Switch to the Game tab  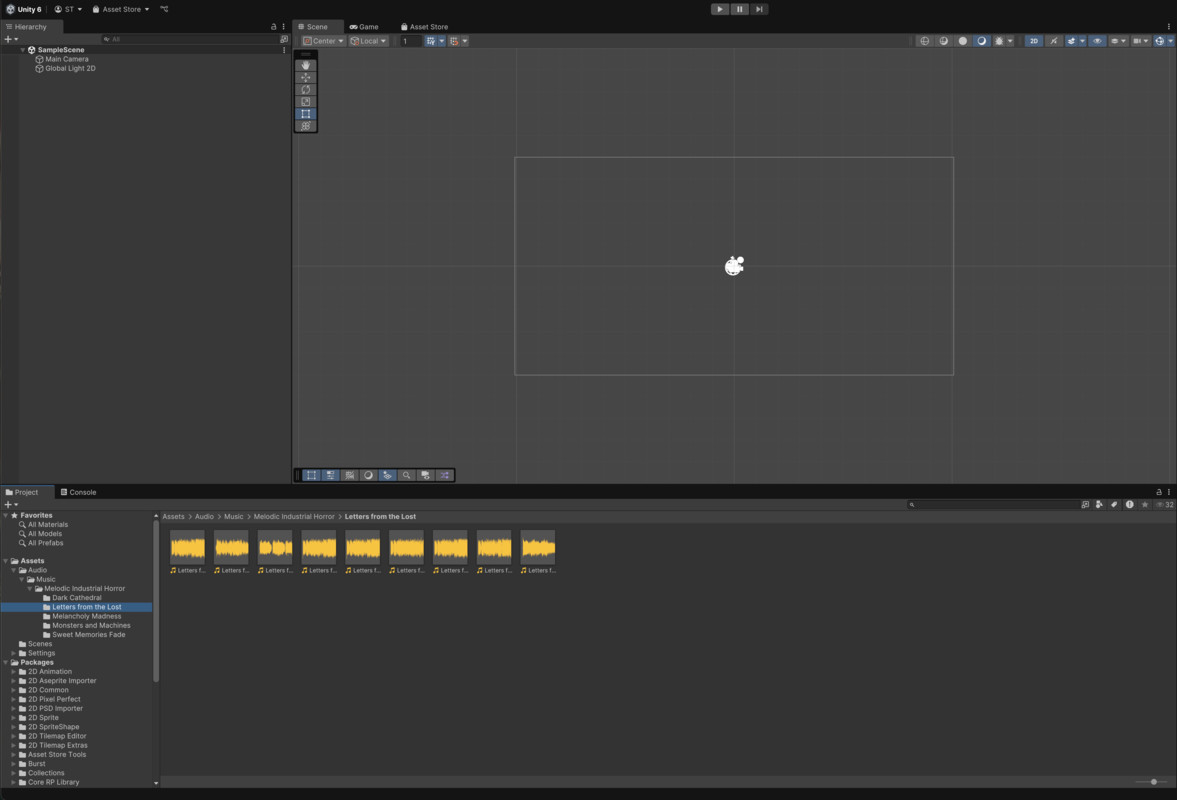[x=364, y=27]
